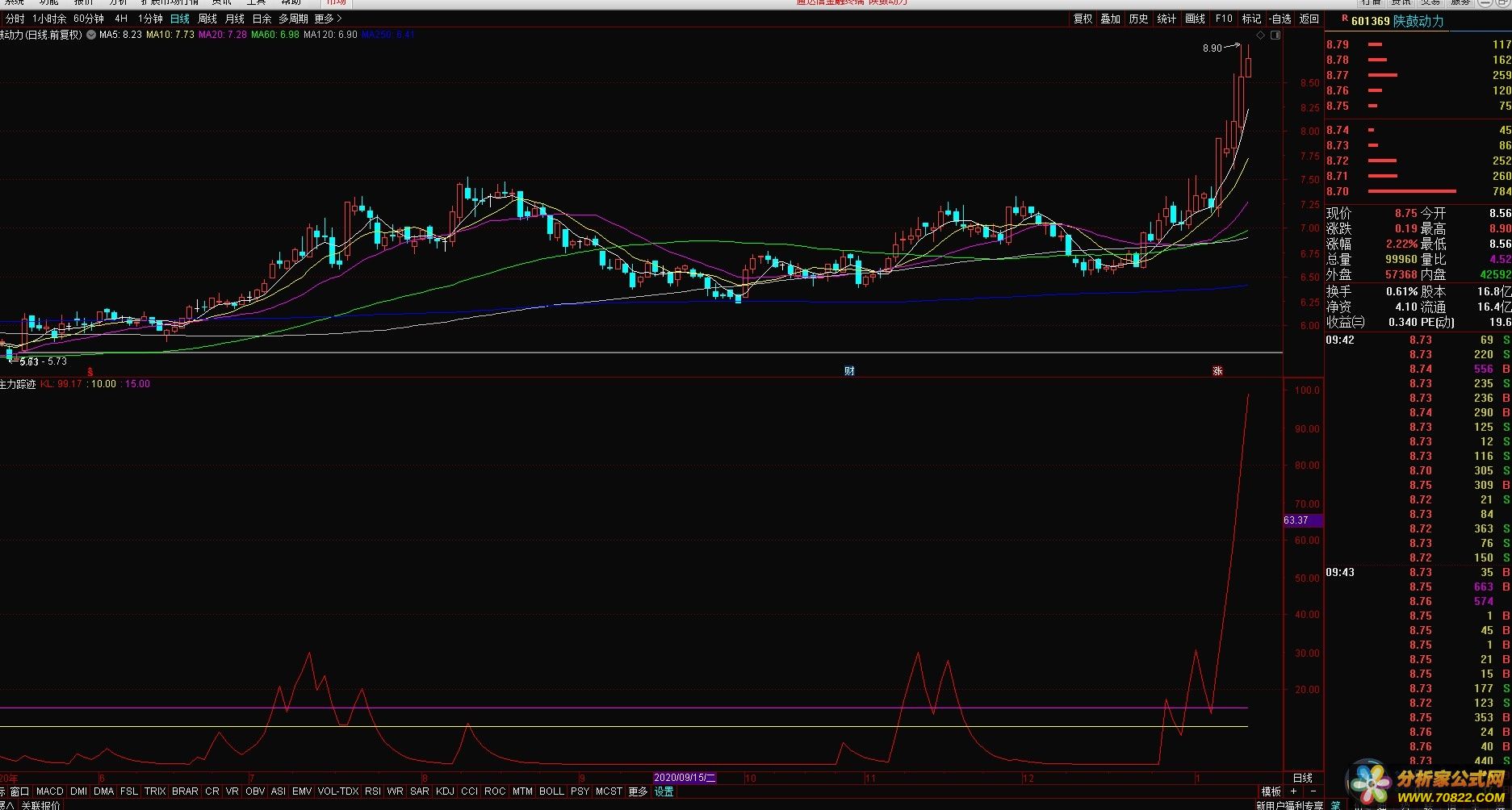
Task: Select the 4H period
Action: click(x=121, y=19)
